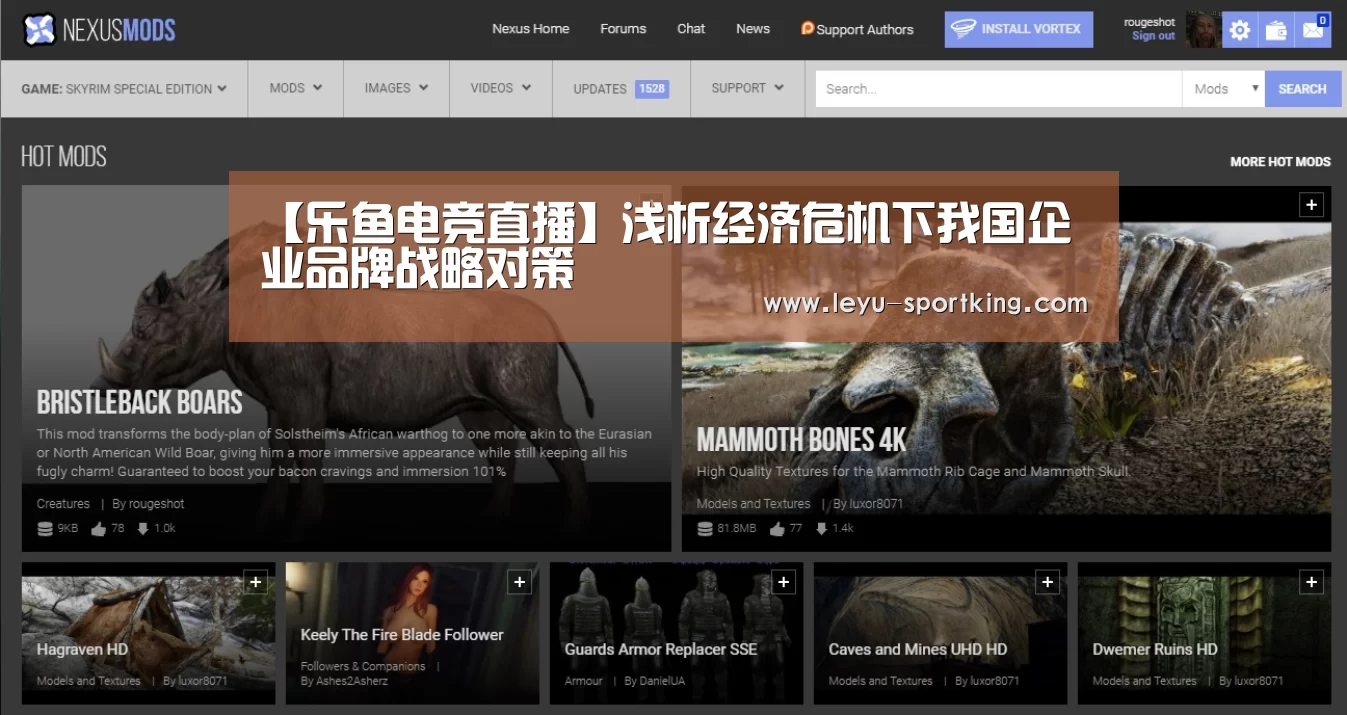Open the Images dropdown menu

point(396,88)
